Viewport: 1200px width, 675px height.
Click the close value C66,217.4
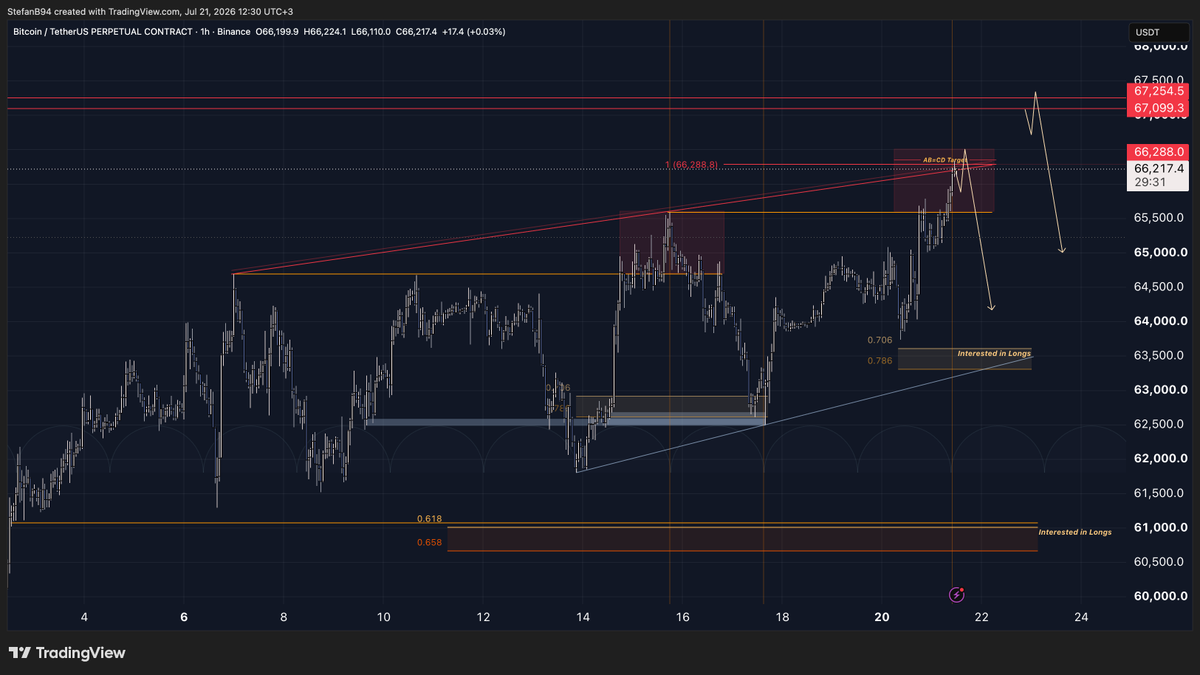pos(418,32)
